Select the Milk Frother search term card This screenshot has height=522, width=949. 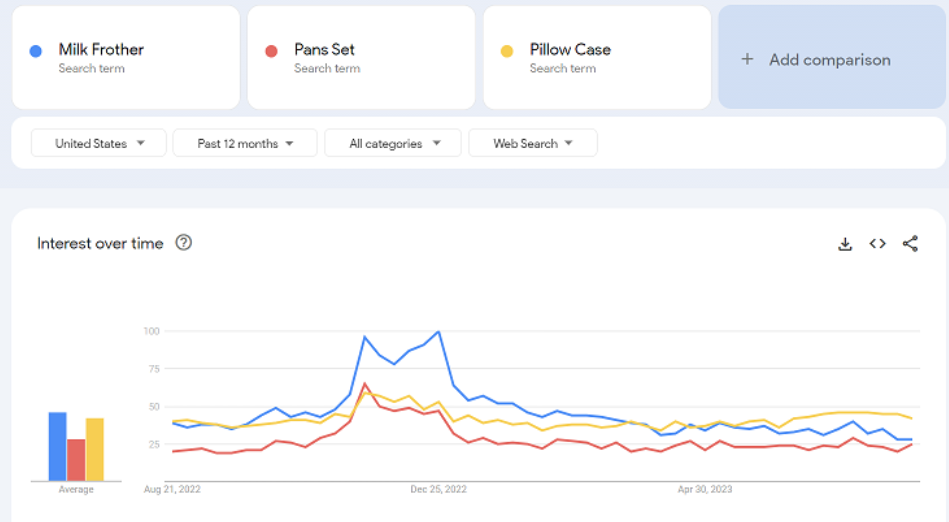[125, 57]
